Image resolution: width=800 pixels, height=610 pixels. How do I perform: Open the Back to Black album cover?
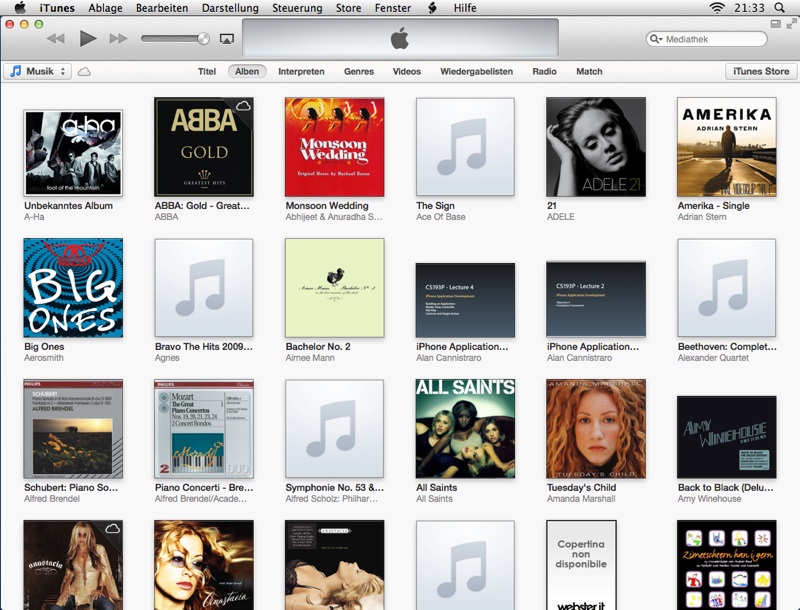tap(727, 437)
